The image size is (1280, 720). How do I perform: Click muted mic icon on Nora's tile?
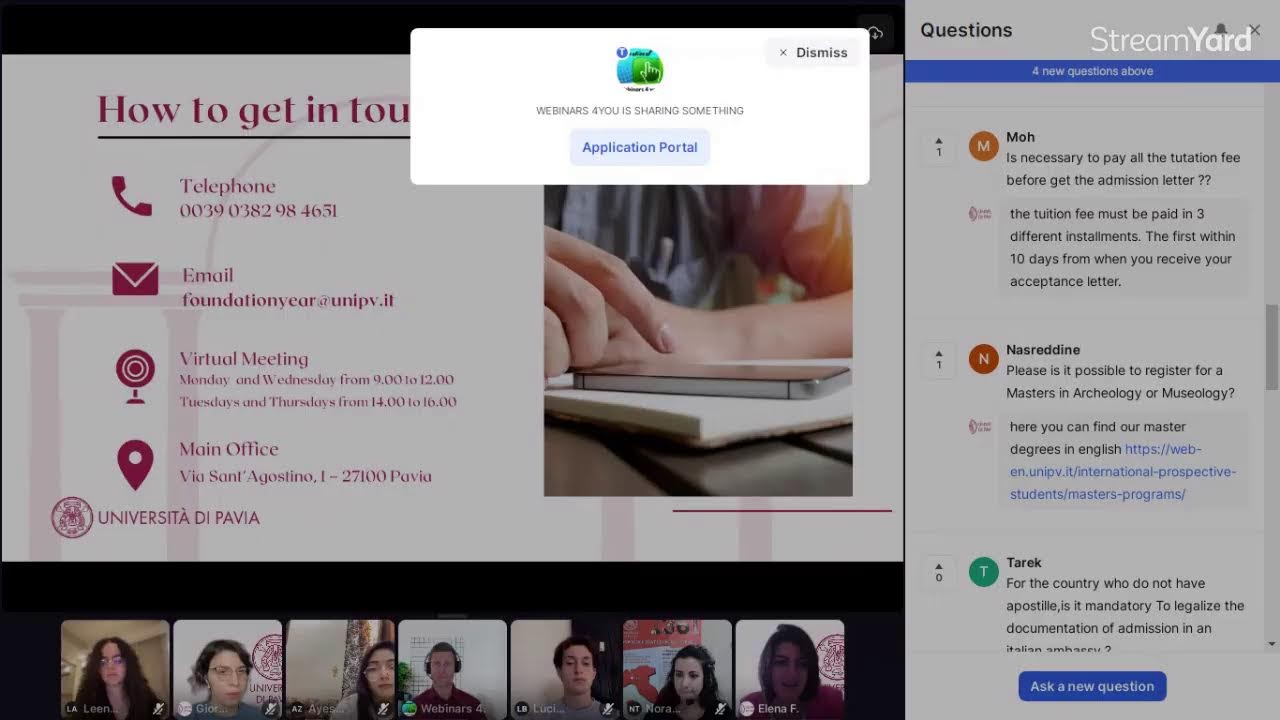[720, 708]
